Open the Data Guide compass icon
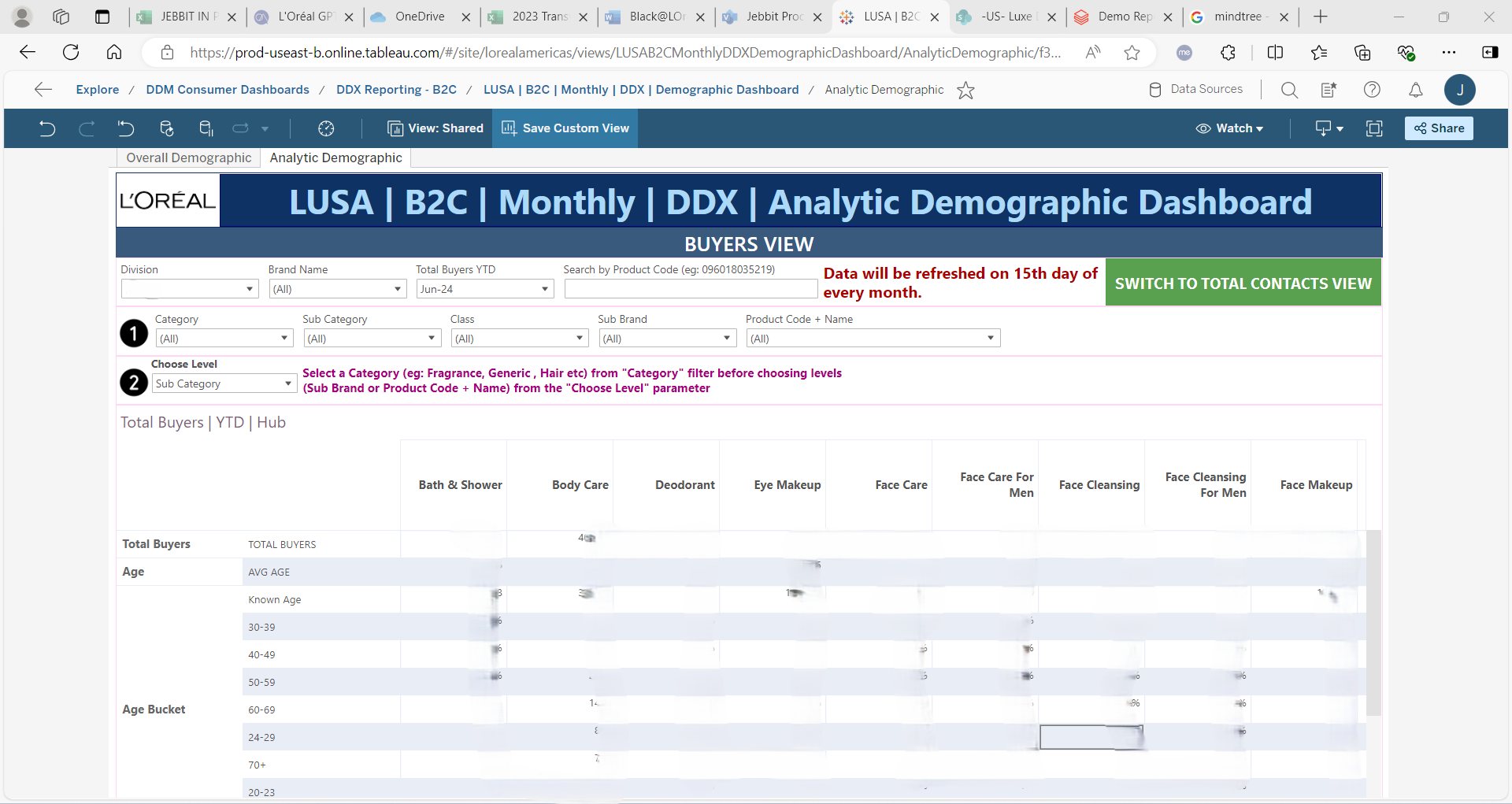The height and width of the screenshot is (804, 1512). (x=326, y=128)
